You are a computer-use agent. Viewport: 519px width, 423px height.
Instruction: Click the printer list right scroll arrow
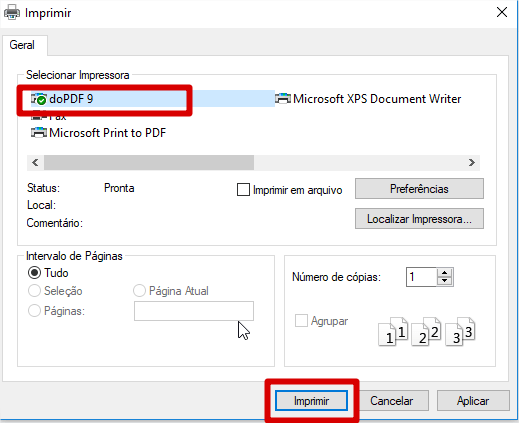472,163
